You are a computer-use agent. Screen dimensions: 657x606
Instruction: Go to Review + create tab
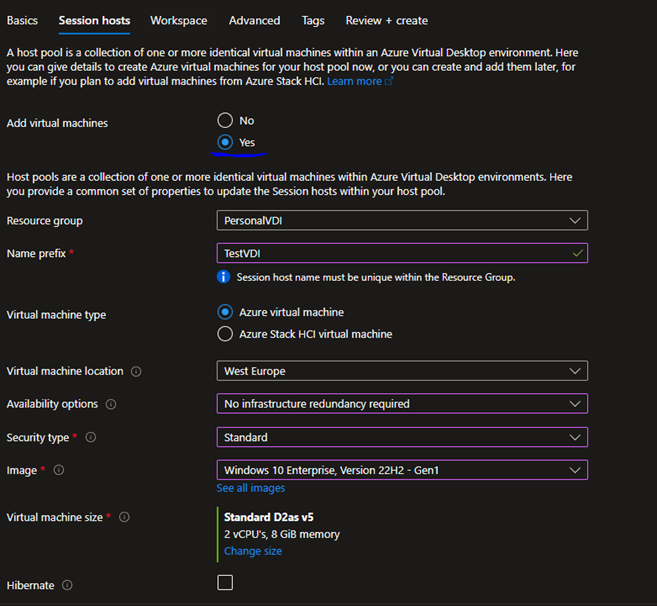[386, 20]
